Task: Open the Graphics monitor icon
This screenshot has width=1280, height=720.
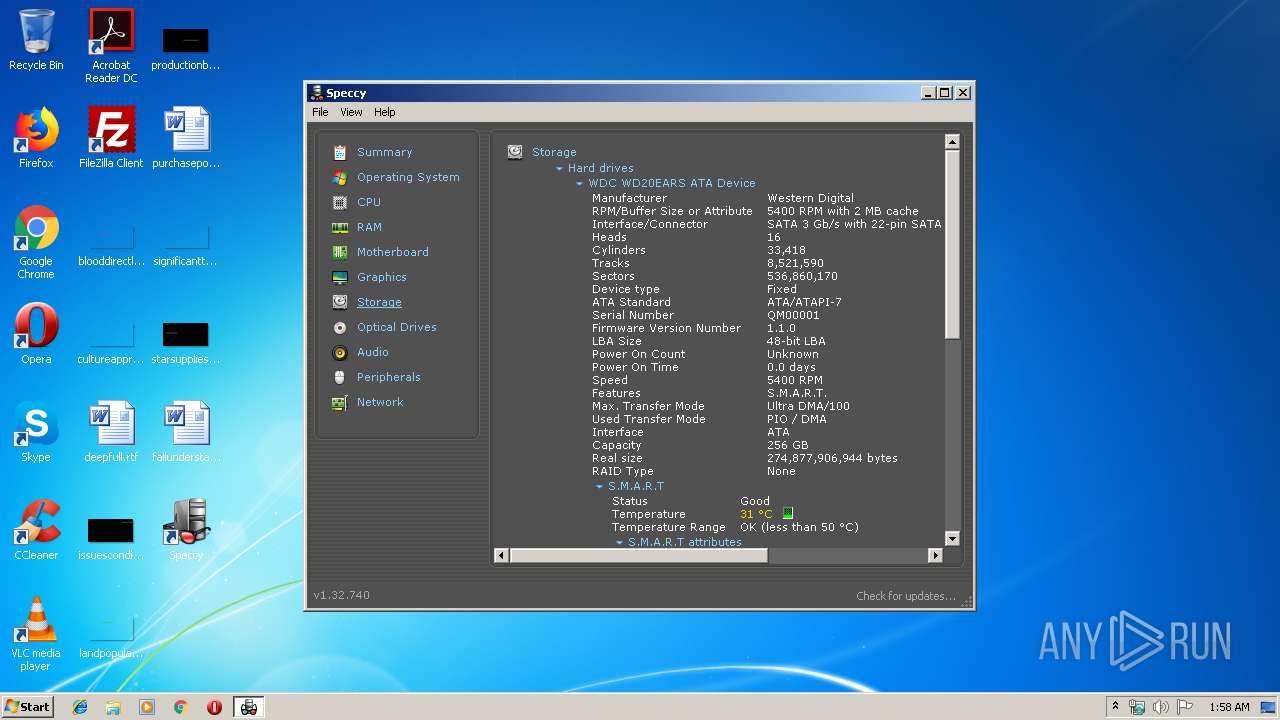Action: (x=340, y=277)
